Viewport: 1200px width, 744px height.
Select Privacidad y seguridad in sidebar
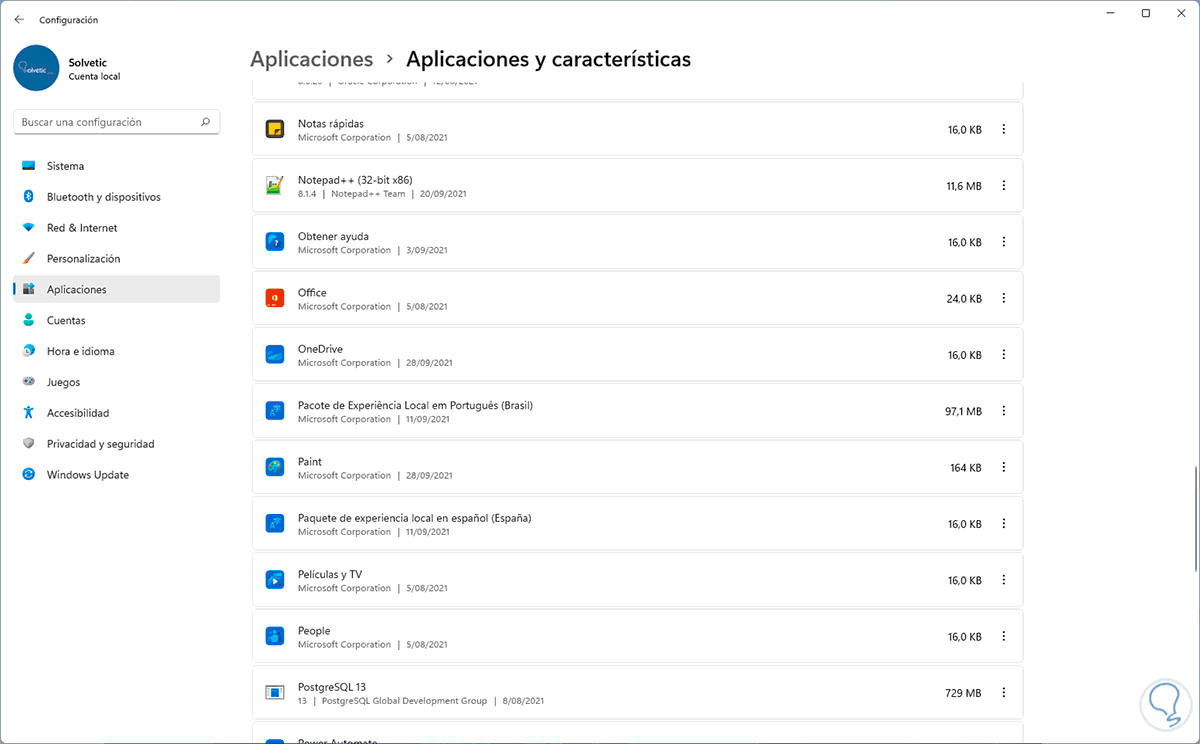click(100, 444)
